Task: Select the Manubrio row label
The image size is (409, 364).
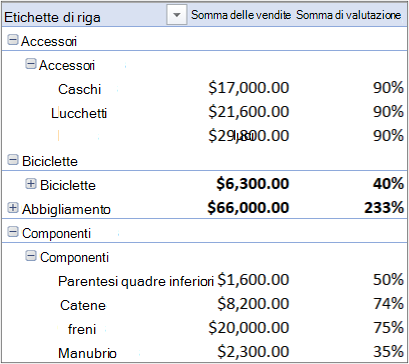Action: tap(87, 353)
